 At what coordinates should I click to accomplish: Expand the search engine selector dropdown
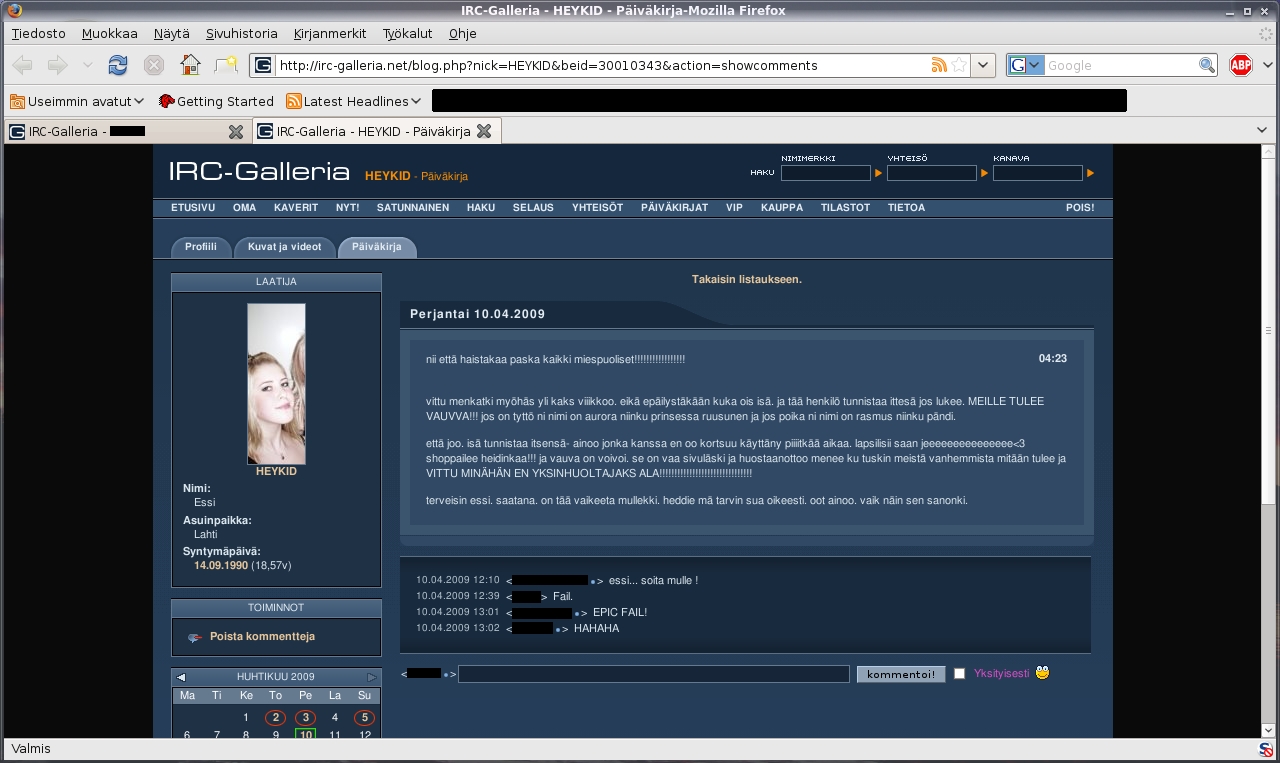[1025, 65]
